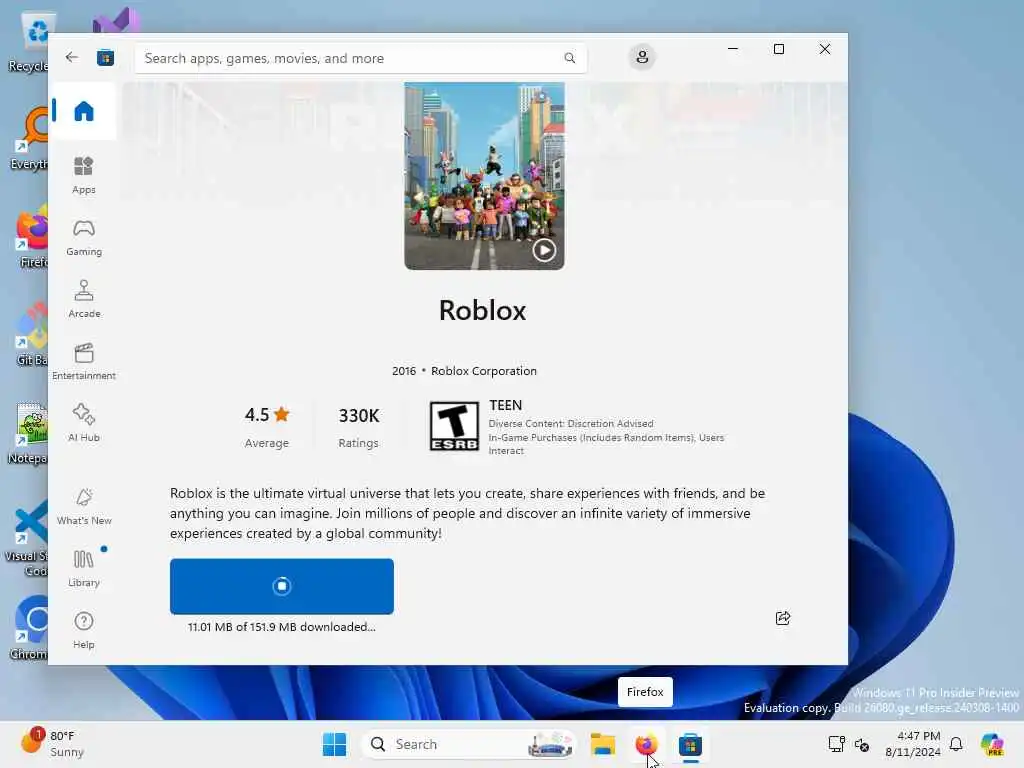Open the Home section in sidebar

[x=84, y=111]
